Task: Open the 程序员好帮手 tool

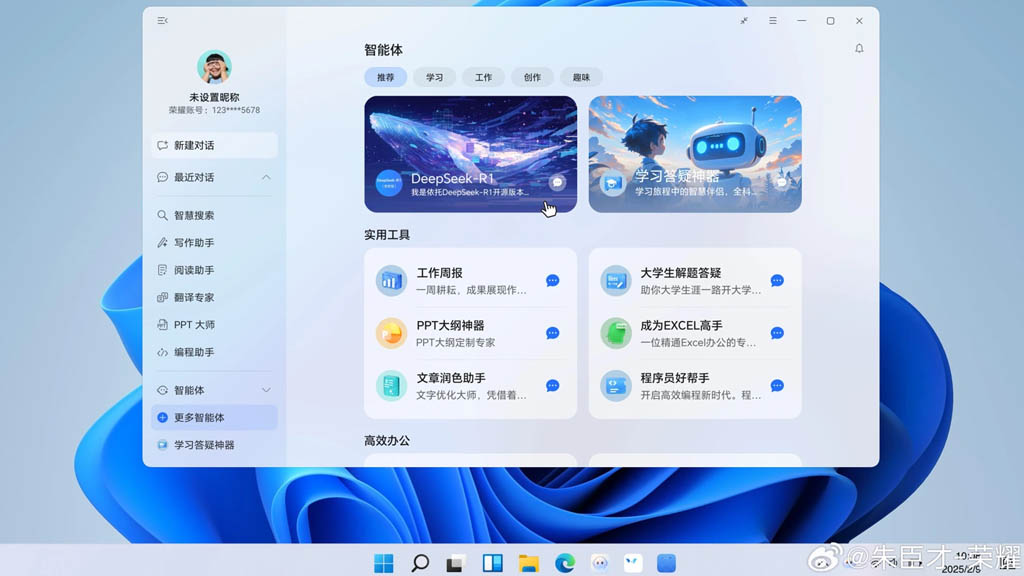Action: [695, 385]
